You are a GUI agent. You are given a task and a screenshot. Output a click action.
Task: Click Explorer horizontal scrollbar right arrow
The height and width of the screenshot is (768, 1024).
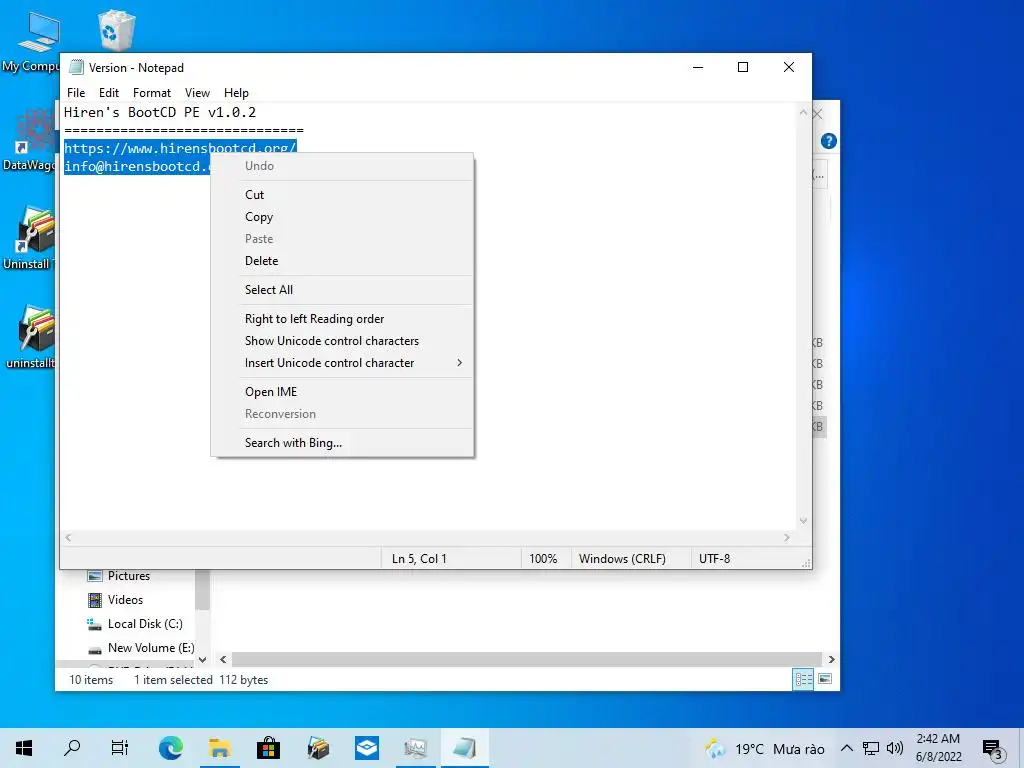(x=831, y=660)
